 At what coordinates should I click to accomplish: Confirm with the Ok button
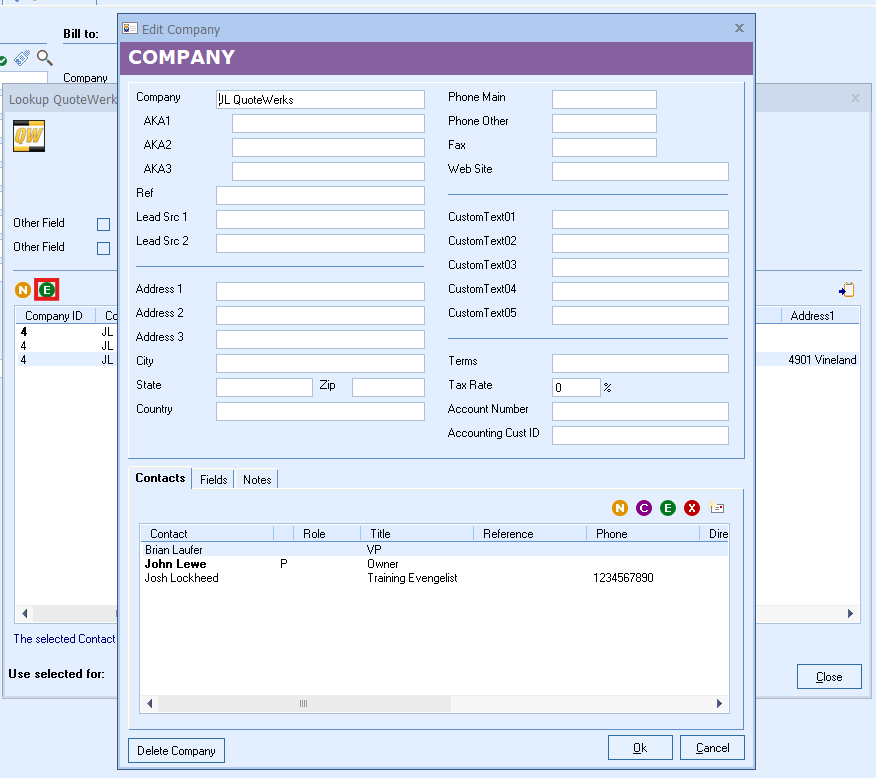(x=640, y=748)
